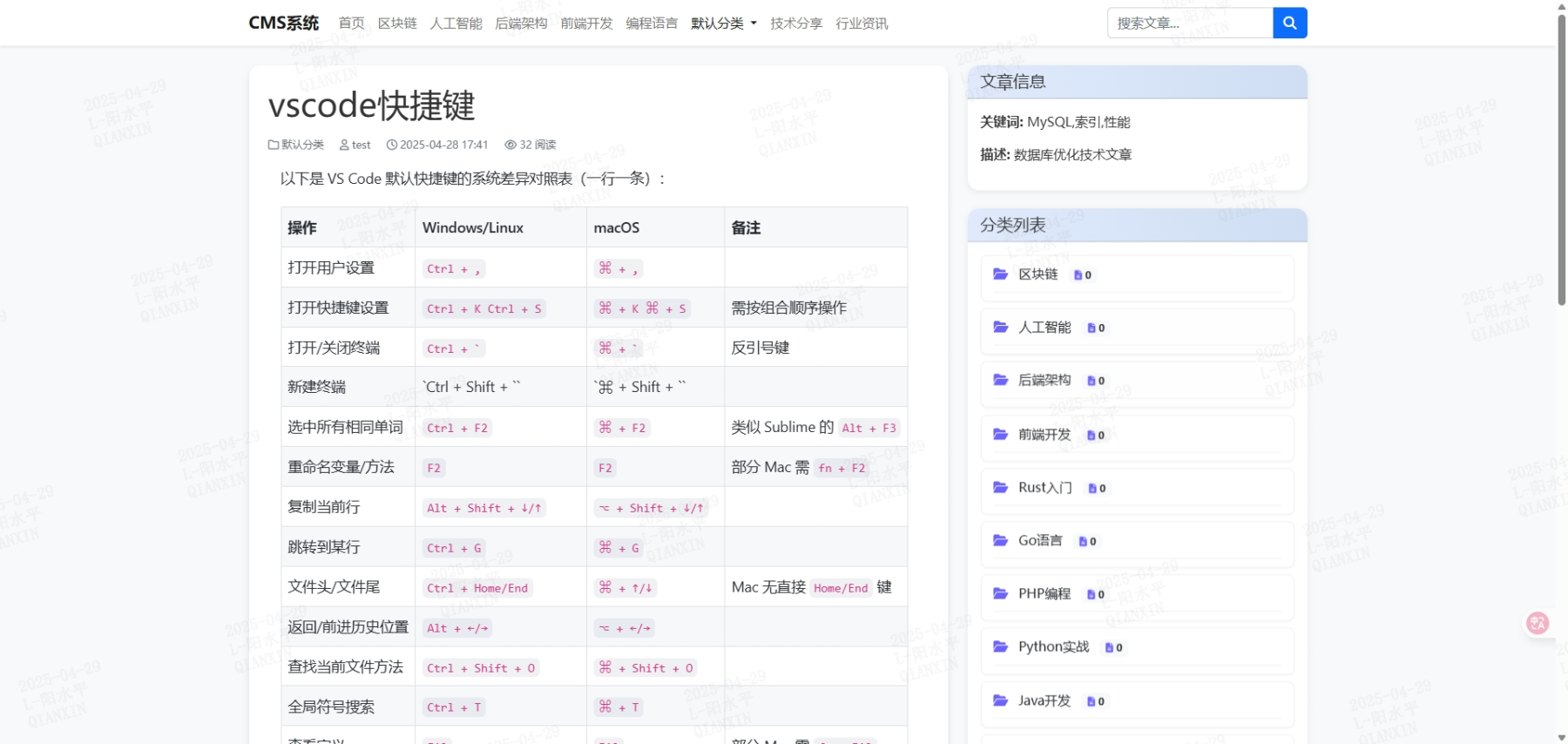
Task: Open the 默认分类 dropdown in navbar
Action: click(724, 24)
